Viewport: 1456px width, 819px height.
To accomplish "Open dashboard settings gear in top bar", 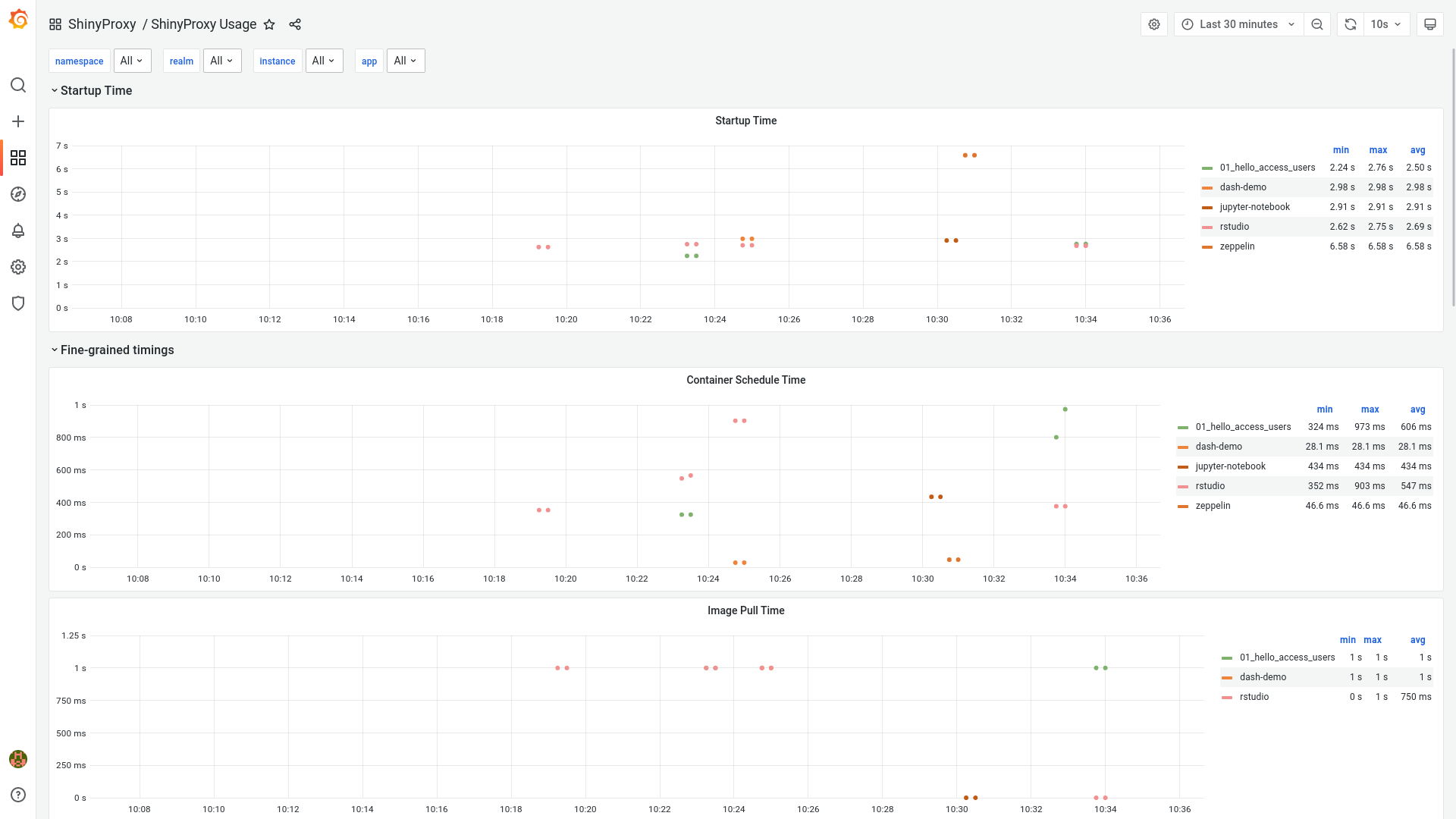I will coord(1153,24).
